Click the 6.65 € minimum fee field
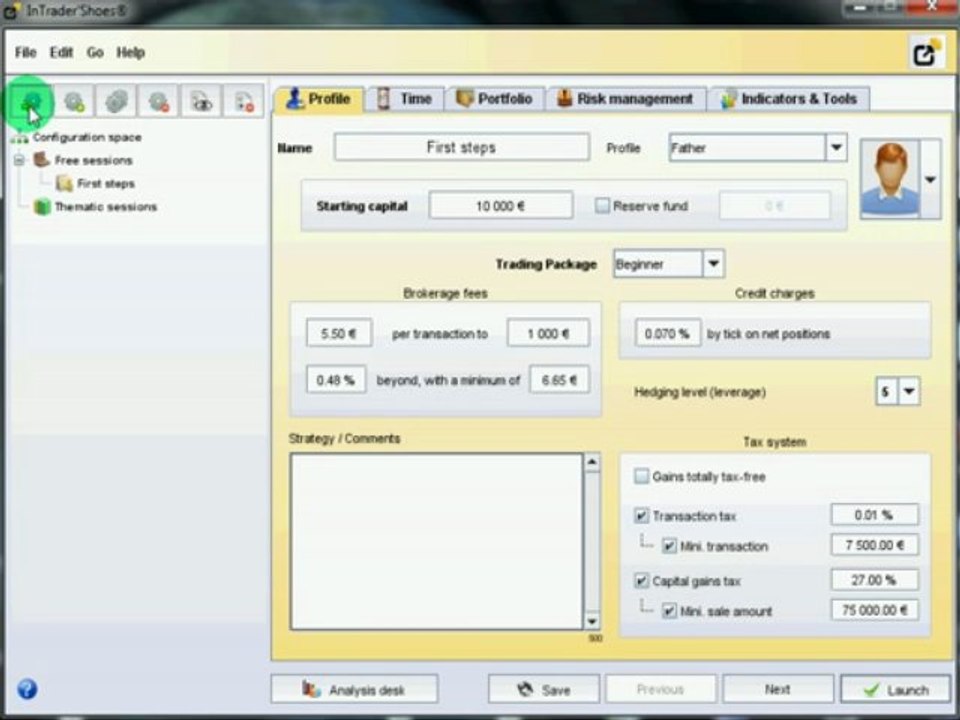This screenshot has width=960, height=720. 560,380
